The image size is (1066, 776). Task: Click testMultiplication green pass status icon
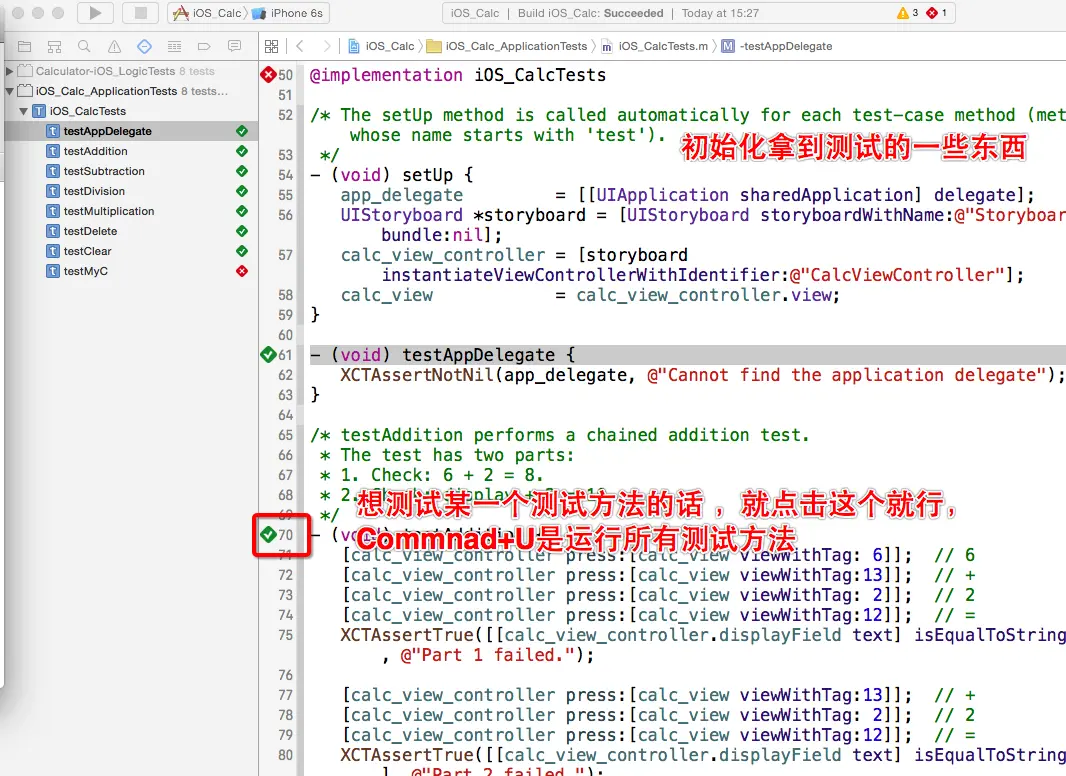point(242,212)
